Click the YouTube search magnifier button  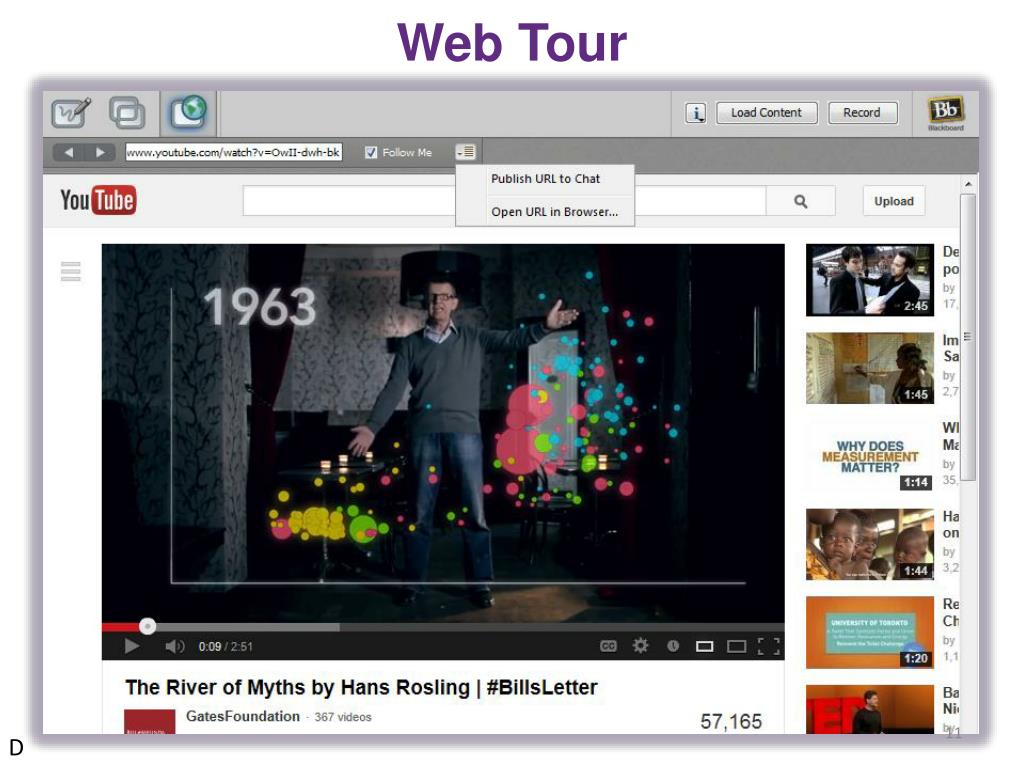pos(801,202)
